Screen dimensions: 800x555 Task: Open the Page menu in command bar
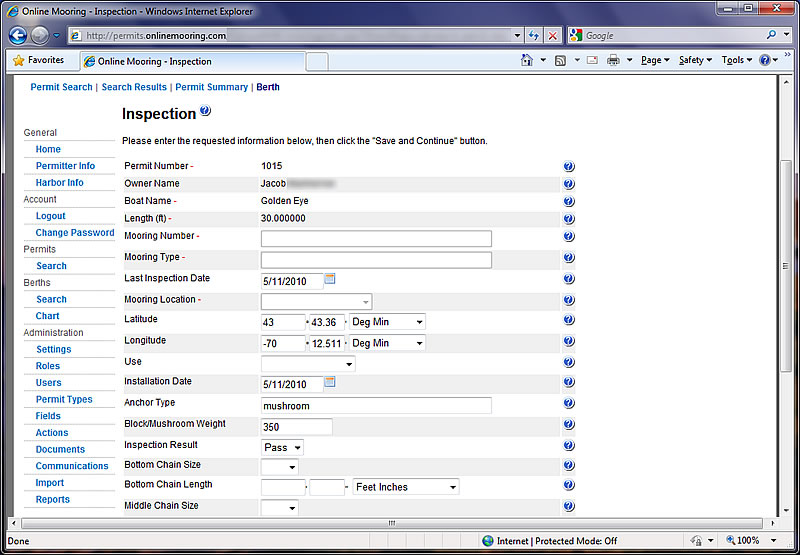point(655,61)
